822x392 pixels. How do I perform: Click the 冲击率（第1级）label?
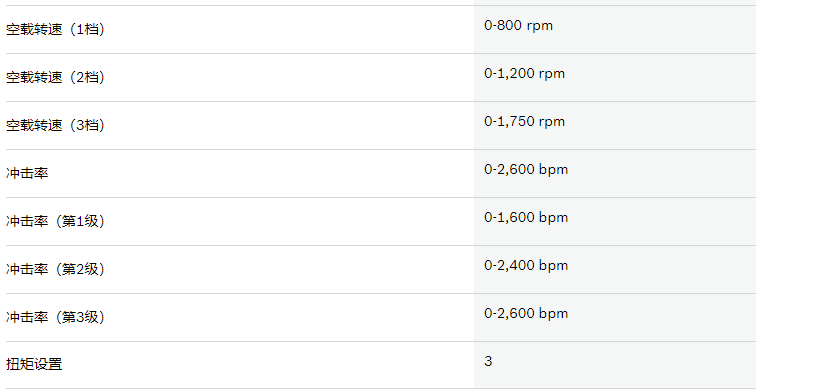click(x=55, y=221)
